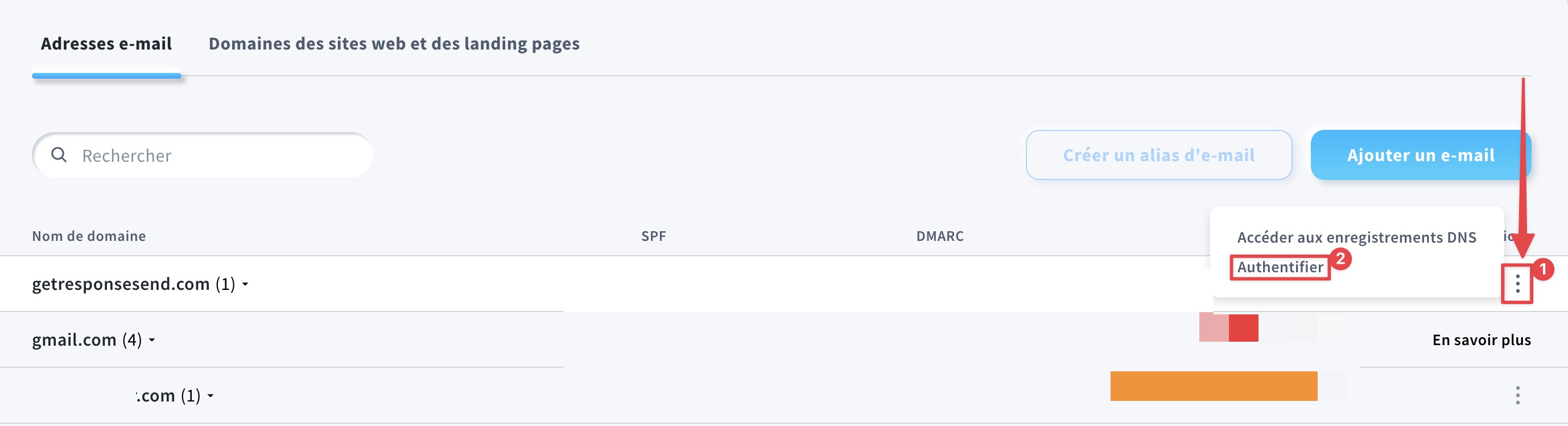Open the getresponsesend.com three-dot actions menu
The width and height of the screenshot is (1568, 426).
[x=1517, y=284]
